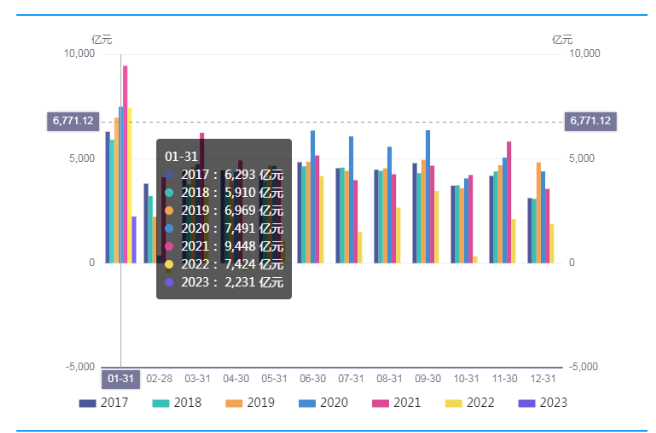The height and width of the screenshot is (433, 656).
Task: Click the 10-31 x-axis label
Action: pos(466,379)
